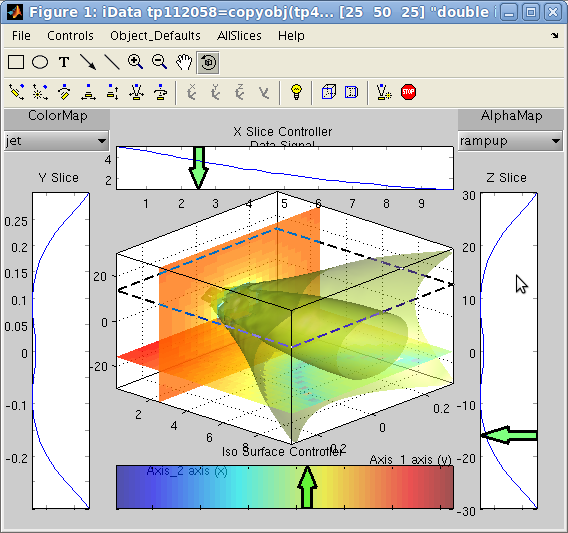The height and width of the screenshot is (533, 568).
Task: Click the Iso Surface Controller color bar
Action: [285, 487]
